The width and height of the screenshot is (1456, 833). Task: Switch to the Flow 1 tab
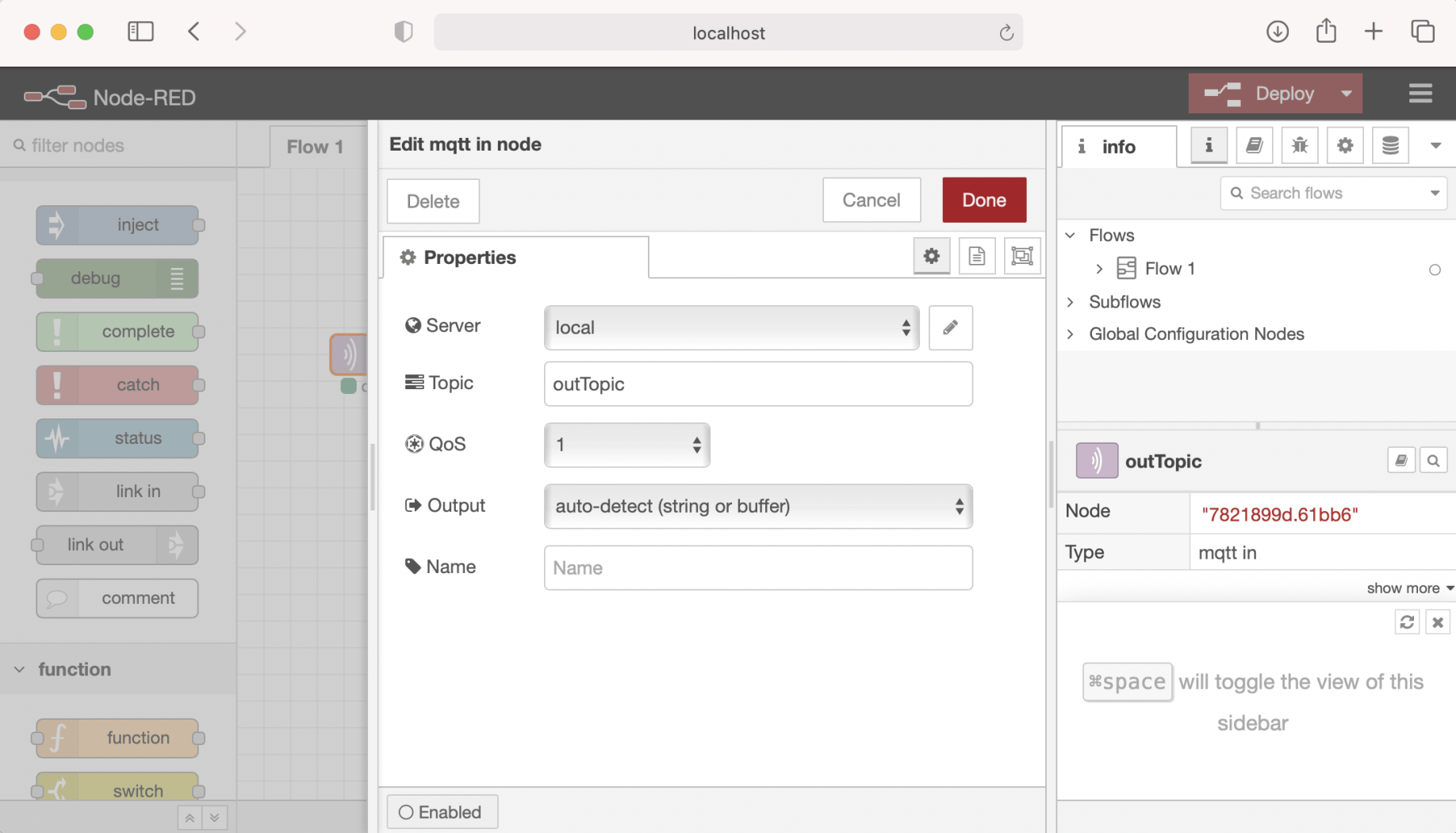coord(315,147)
